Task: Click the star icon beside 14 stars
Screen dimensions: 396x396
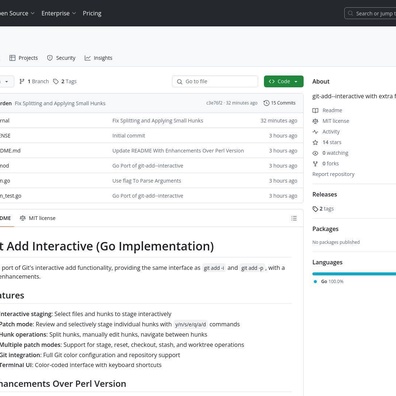Action: click(315, 142)
